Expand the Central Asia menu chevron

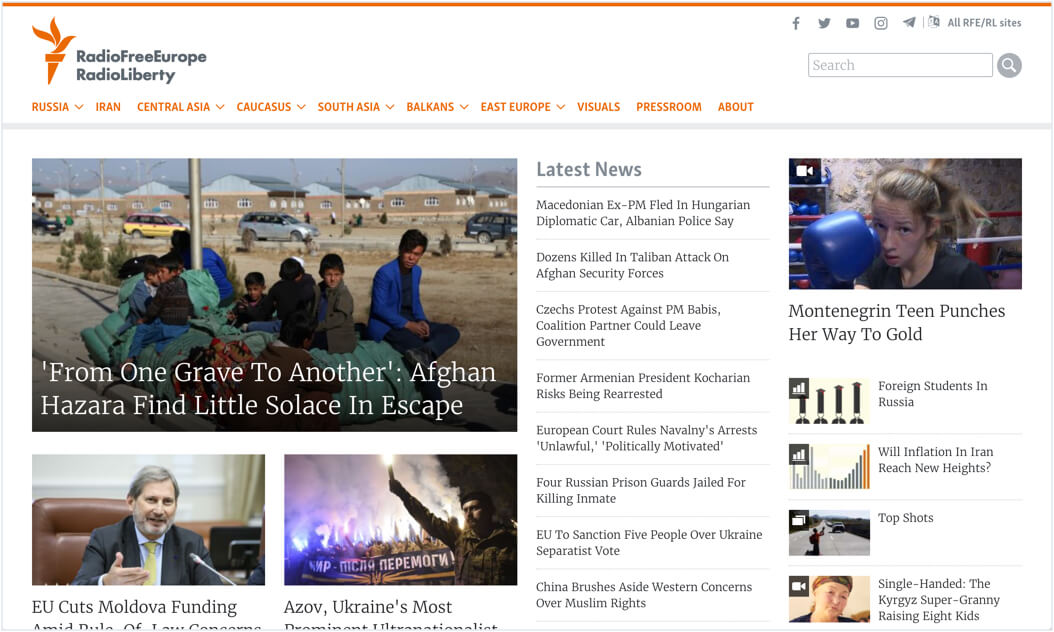pyautogui.click(x=220, y=107)
